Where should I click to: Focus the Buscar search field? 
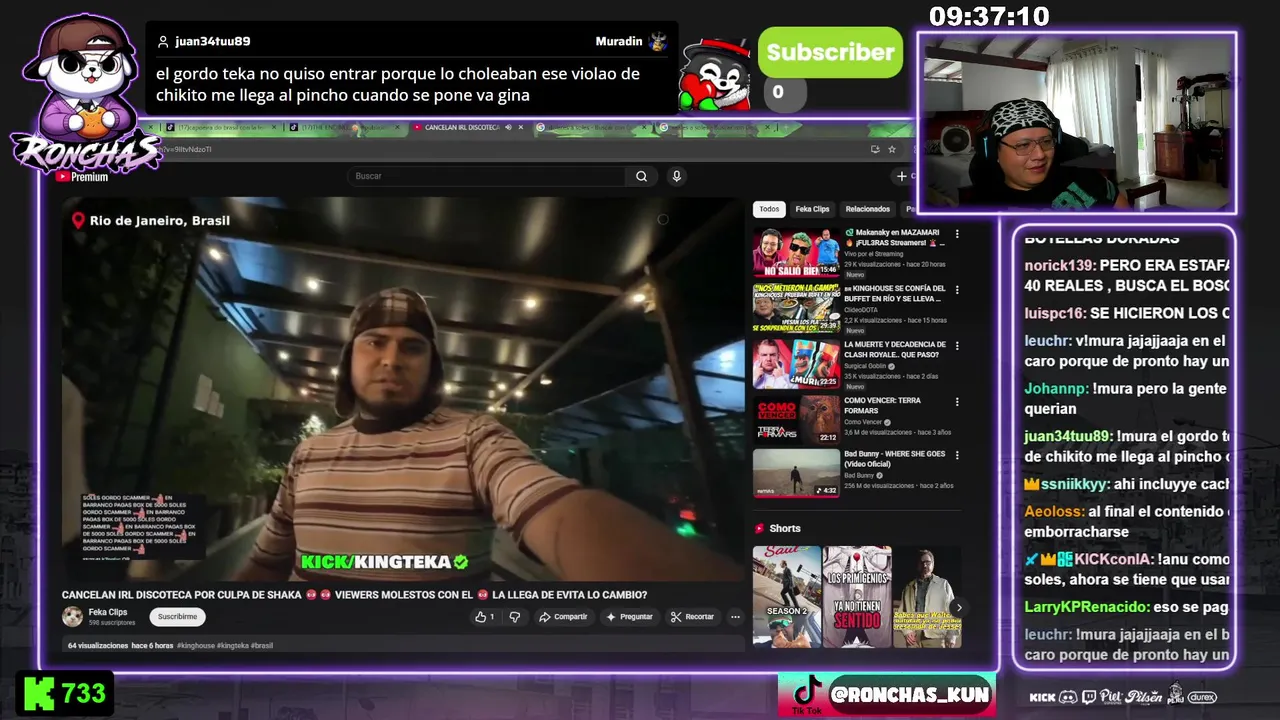(487, 176)
